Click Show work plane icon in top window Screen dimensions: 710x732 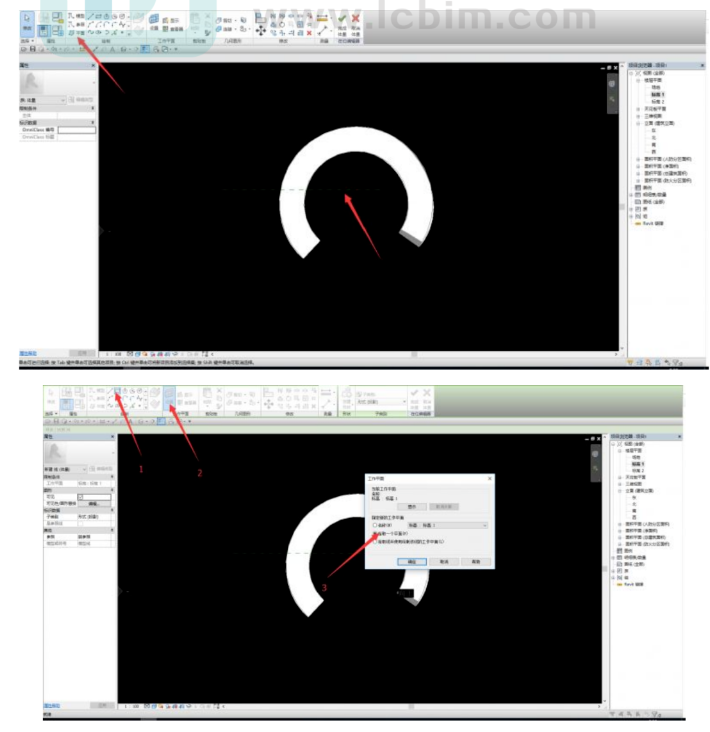(x=171, y=21)
